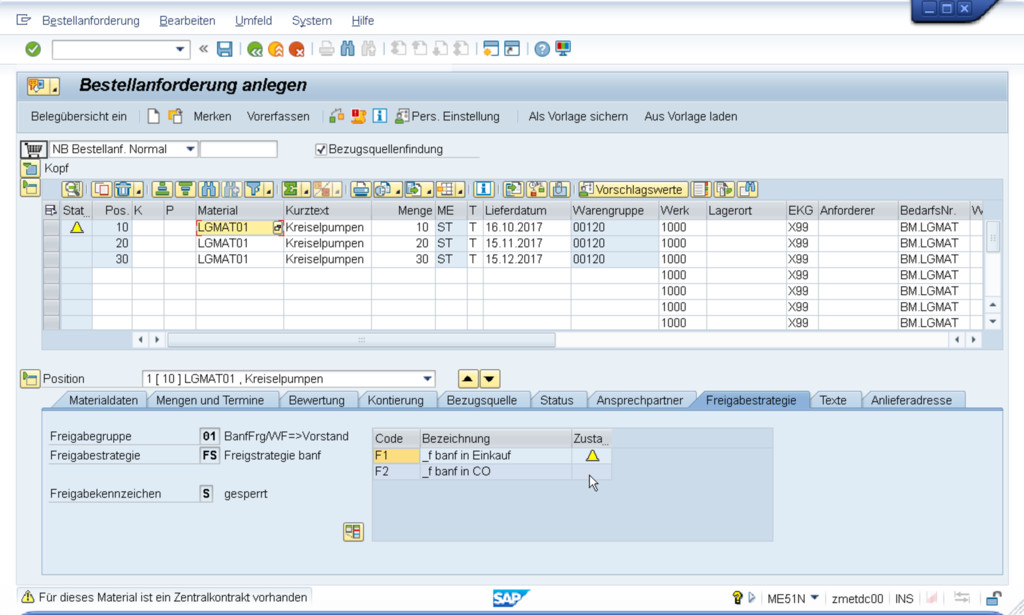Switch to the Kontierung tab
This screenshot has width=1024, height=615.
pyautogui.click(x=395, y=400)
